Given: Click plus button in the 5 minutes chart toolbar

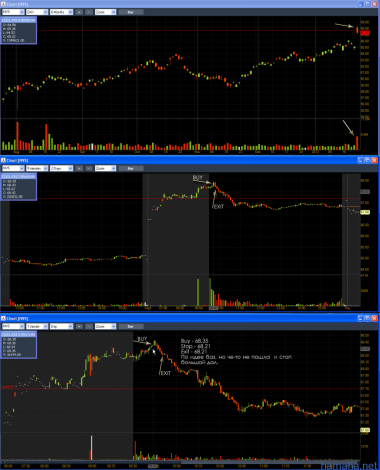Looking at the screenshot, I should pos(79,168).
